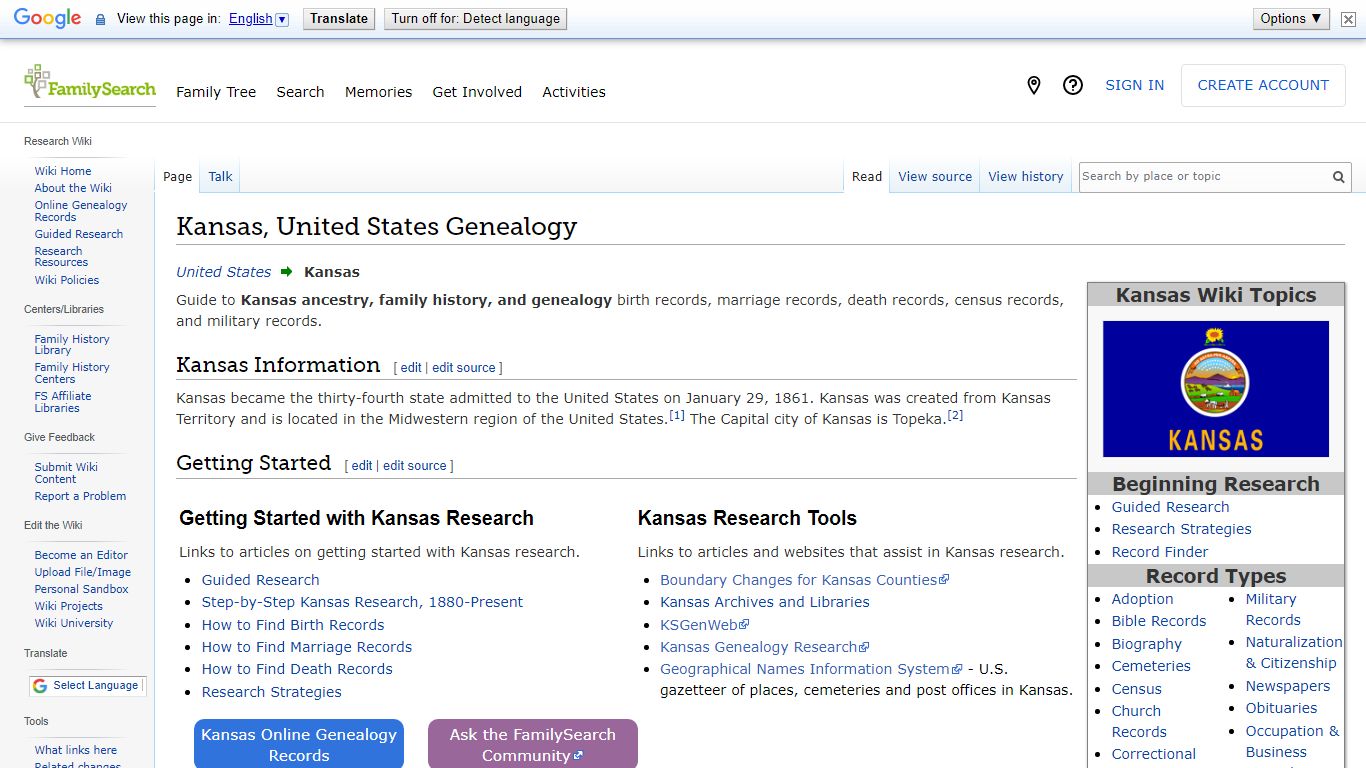Click Report a Problem
Viewport: 1366px width, 768px height.
click(80, 496)
